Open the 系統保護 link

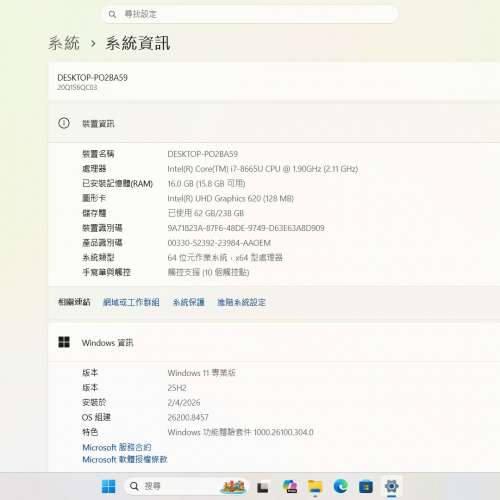tap(189, 302)
